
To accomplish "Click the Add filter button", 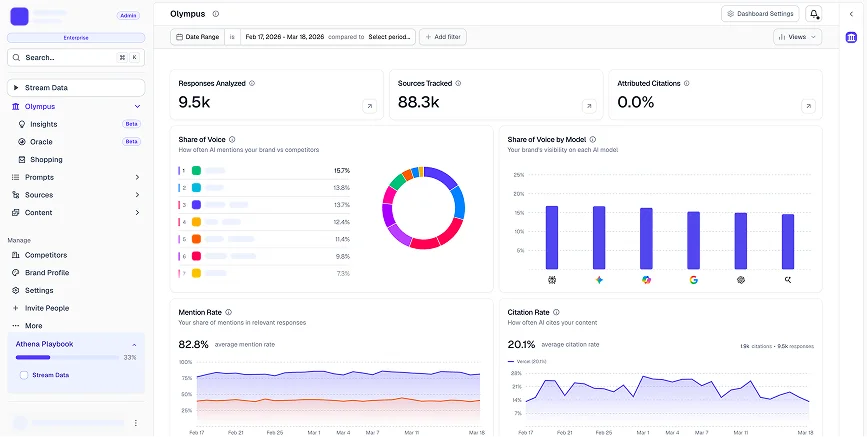I will click(442, 37).
